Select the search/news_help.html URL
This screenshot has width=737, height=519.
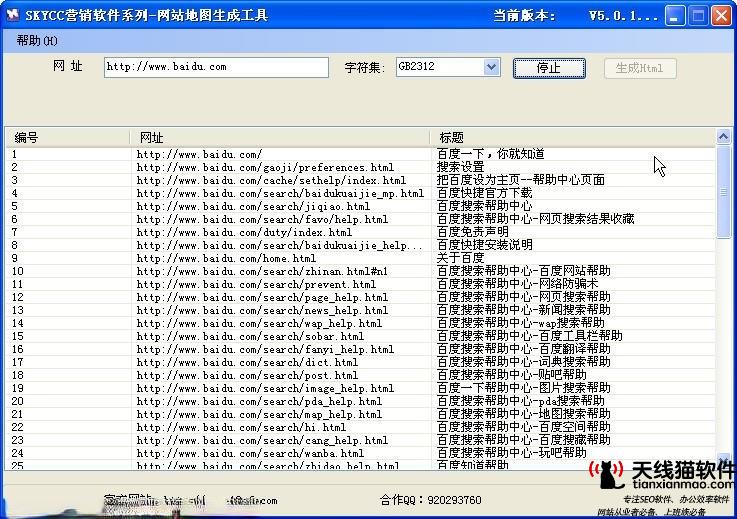pyautogui.click(x=262, y=310)
